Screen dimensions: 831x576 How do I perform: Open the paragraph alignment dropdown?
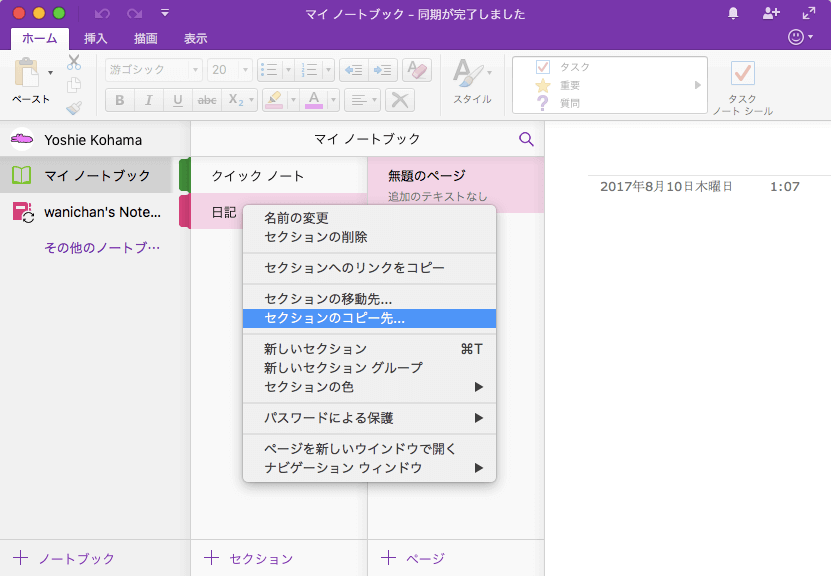point(363,100)
